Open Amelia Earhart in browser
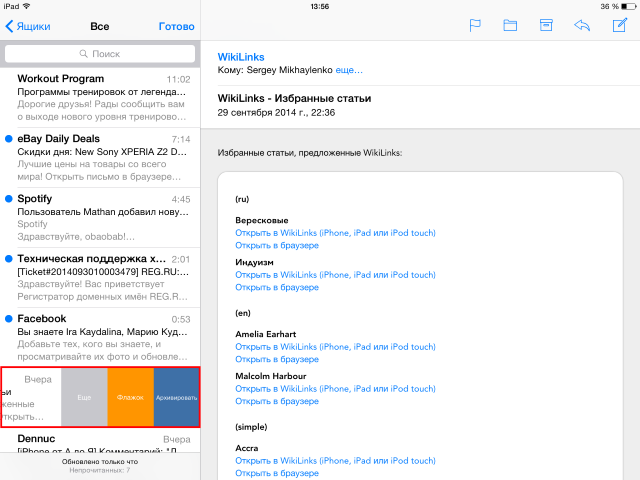The height and width of the screenshot is (480, 640). [x=277, y=360]
